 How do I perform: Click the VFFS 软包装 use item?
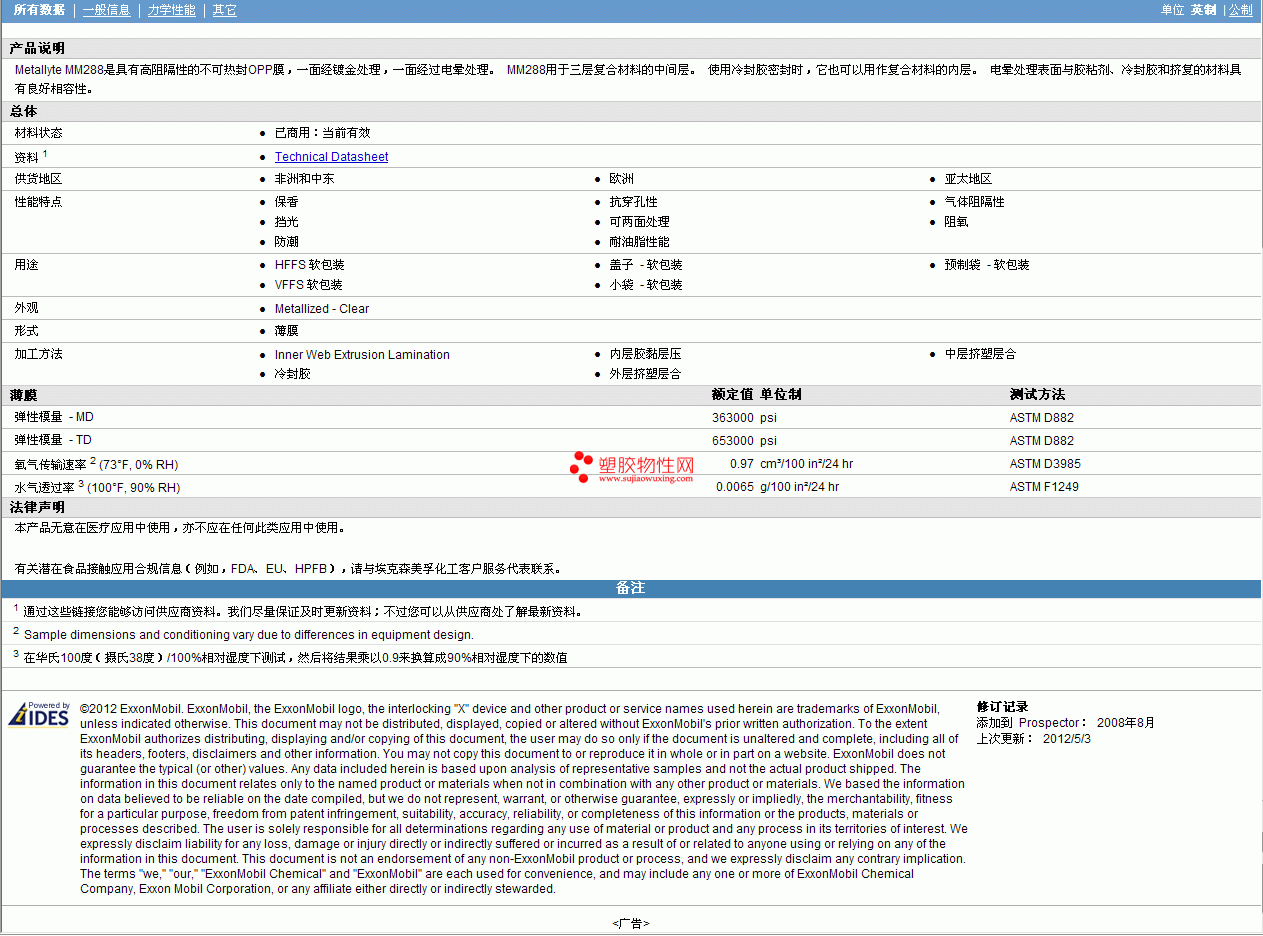[309, 285]
